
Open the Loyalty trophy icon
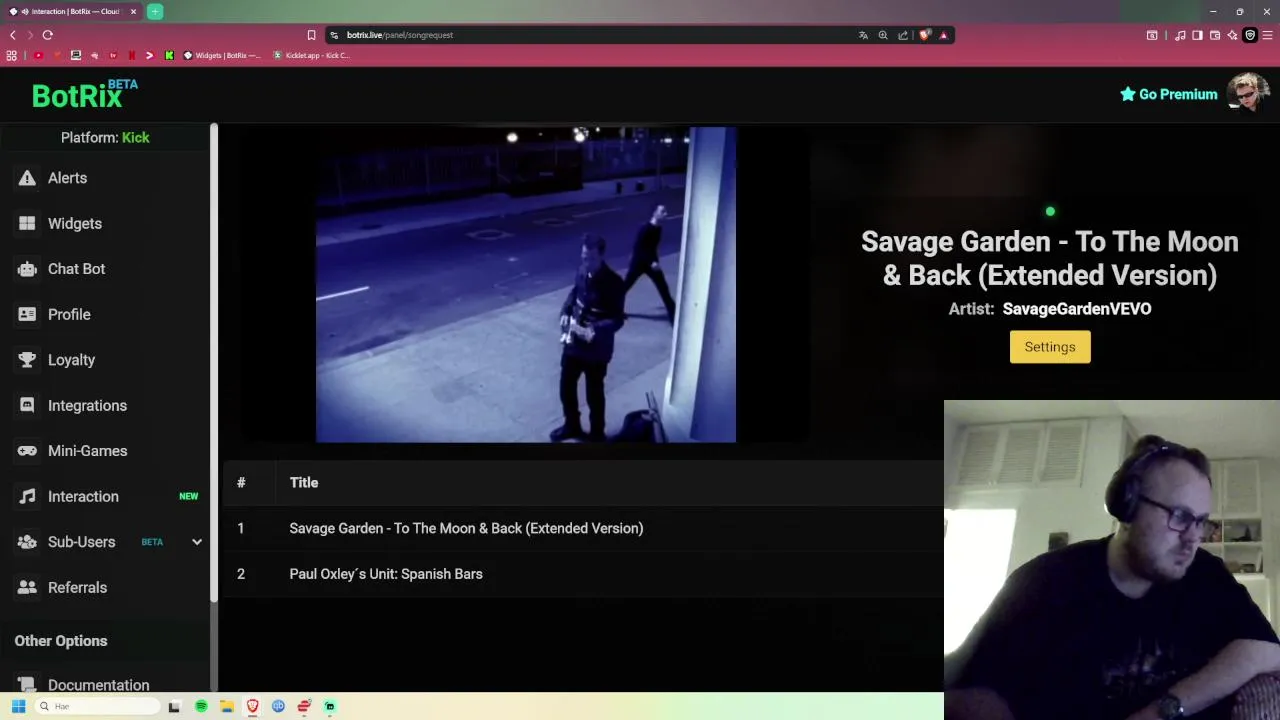coord(27,360)
